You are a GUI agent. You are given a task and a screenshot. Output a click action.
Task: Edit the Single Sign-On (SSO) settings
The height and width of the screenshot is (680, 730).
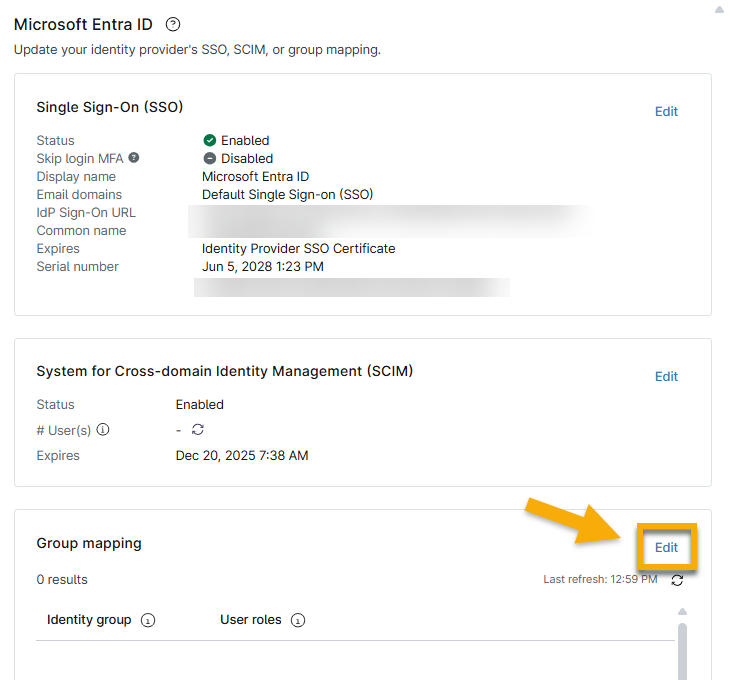coord(666,112)
